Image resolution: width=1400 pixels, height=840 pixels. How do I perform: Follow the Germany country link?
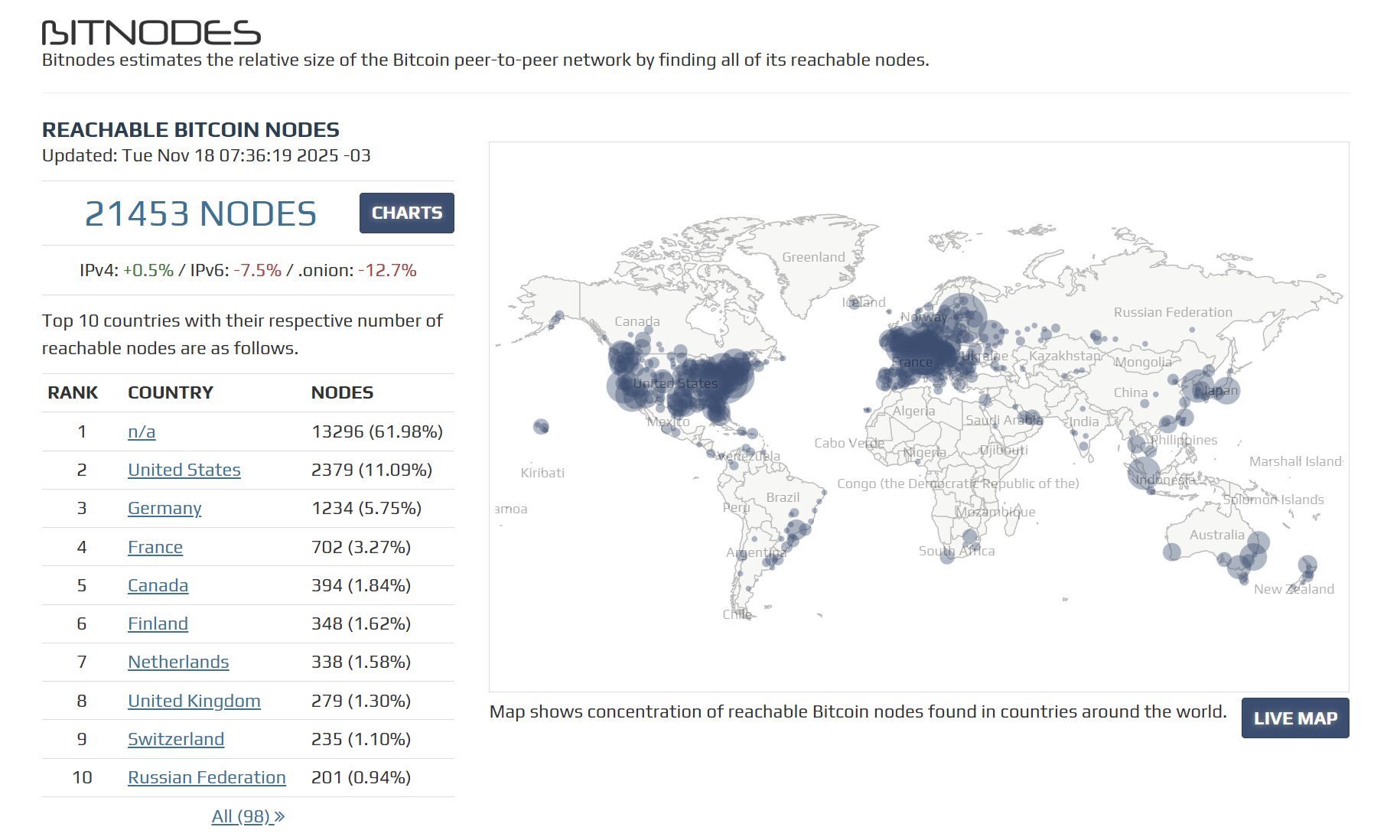point(164,508)
